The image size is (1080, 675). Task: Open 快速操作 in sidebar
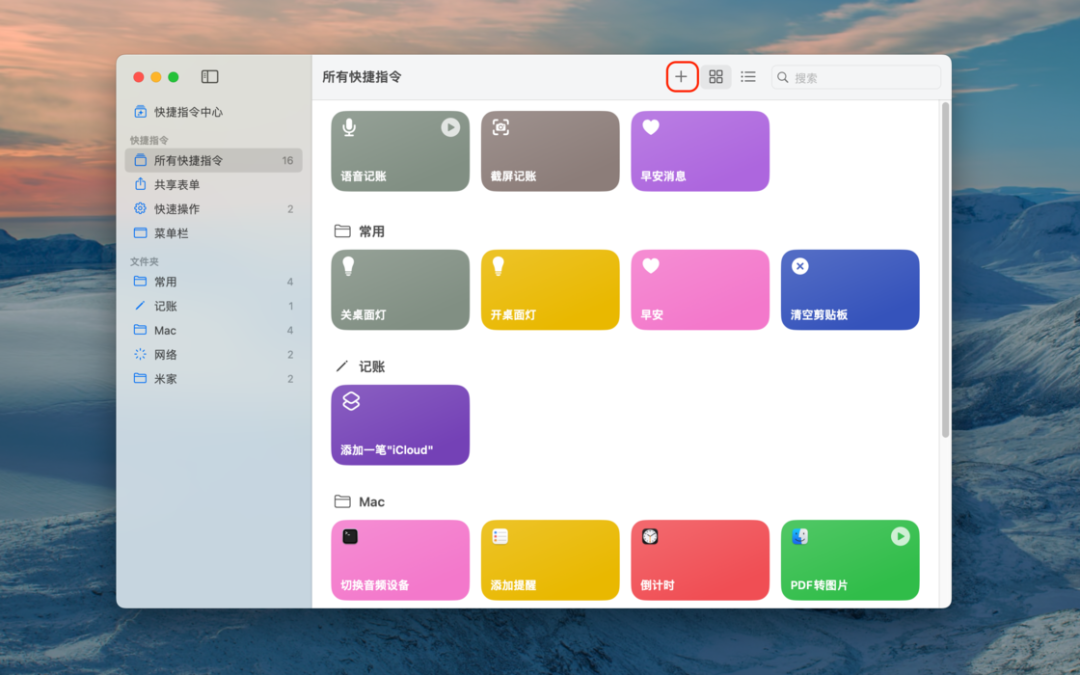click(x=214, y=209)
